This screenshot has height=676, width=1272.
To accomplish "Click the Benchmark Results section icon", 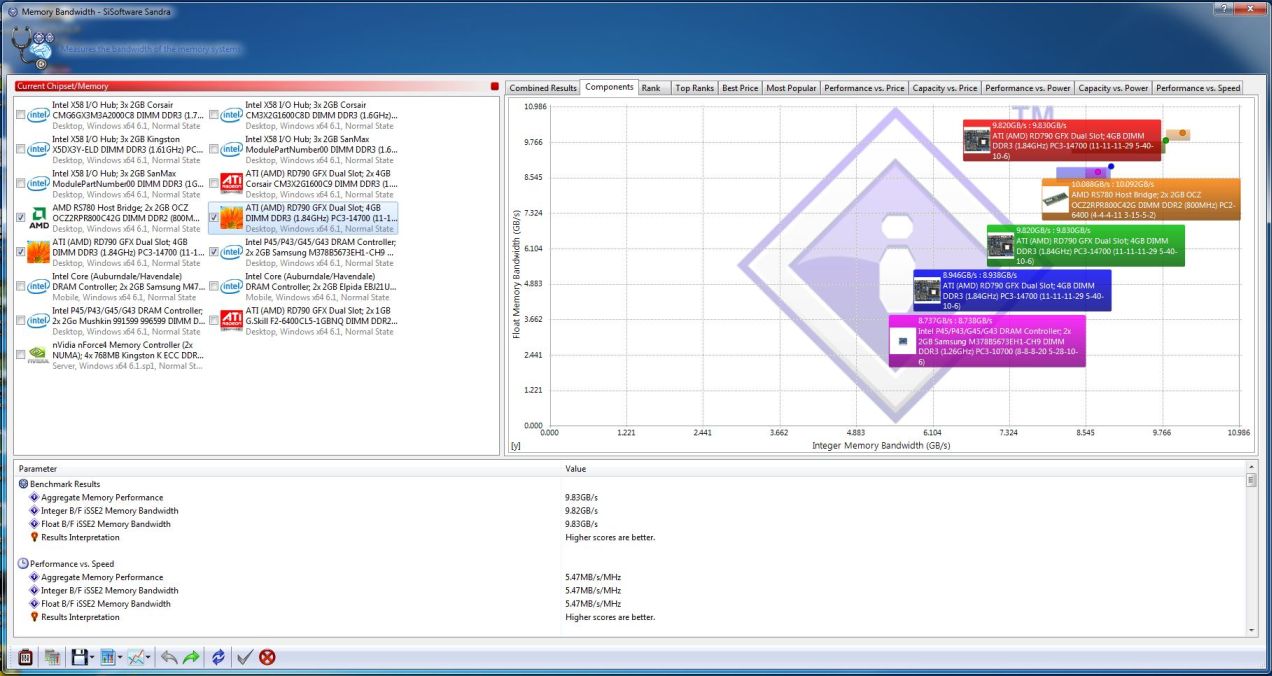I will 23,484.
